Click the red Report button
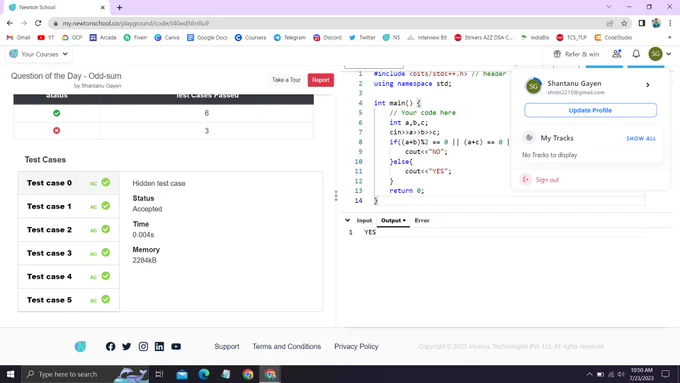Image resolution: width=680 pixels, height=383 pixels. (x=321, y=80)
